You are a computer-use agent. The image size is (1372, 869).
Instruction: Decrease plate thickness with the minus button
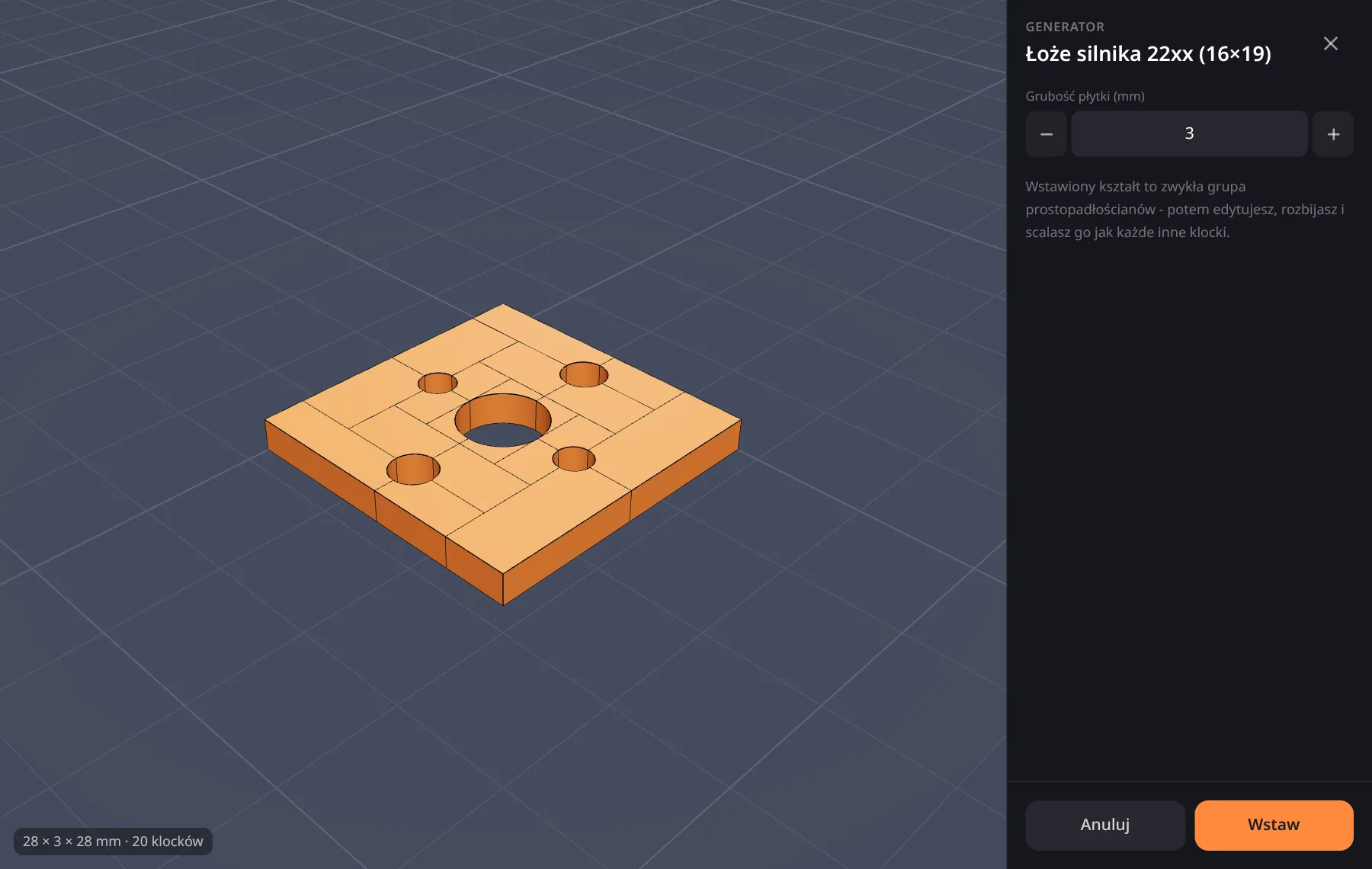1046,134
